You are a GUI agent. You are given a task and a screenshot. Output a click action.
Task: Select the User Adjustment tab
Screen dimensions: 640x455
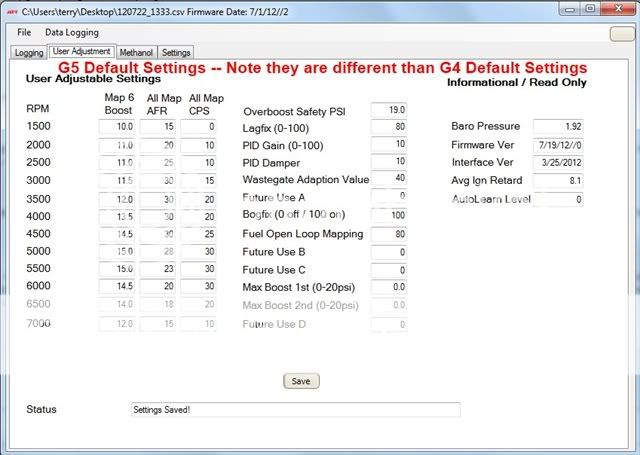80,51
